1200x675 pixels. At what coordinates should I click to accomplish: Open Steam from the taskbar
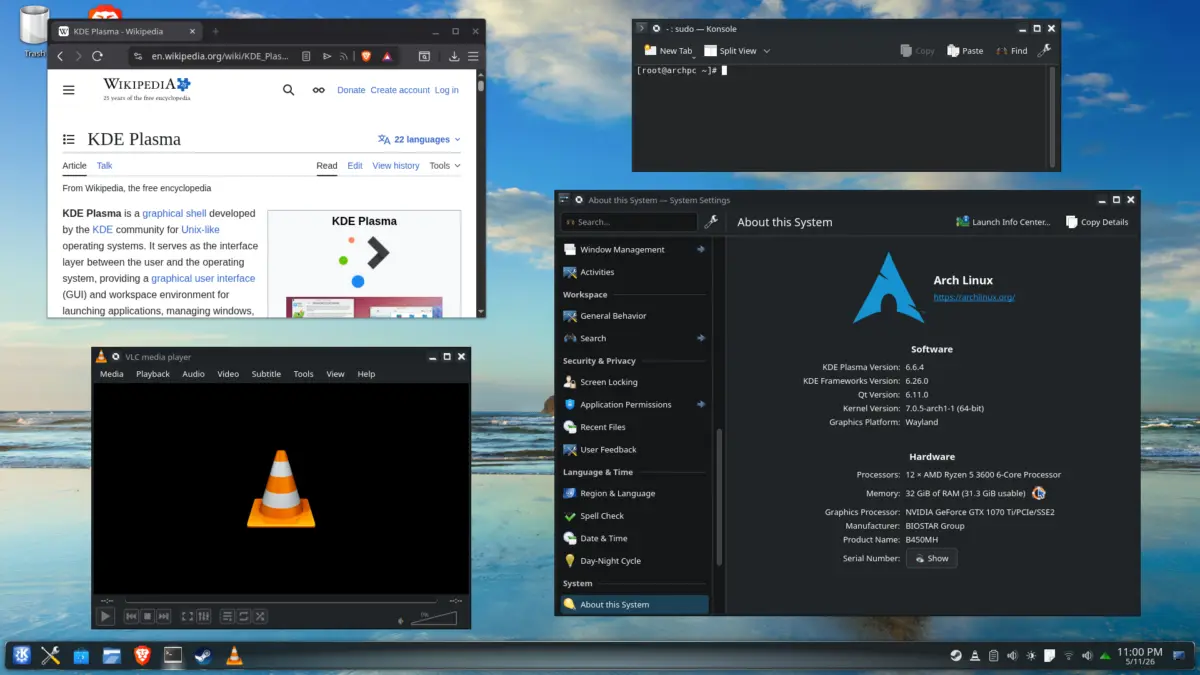tap(203, 656)
